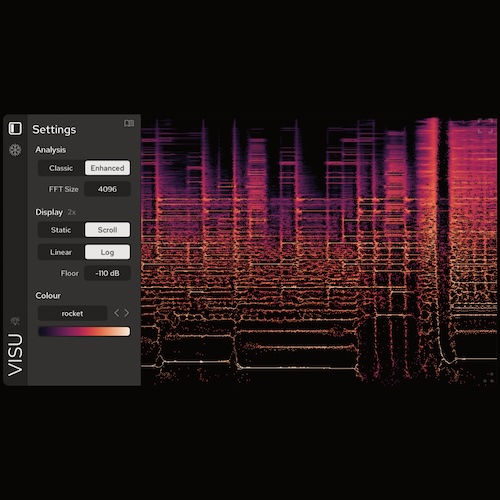
Task: Select Enhanced analysis mode
Action: tap(107, 168)
